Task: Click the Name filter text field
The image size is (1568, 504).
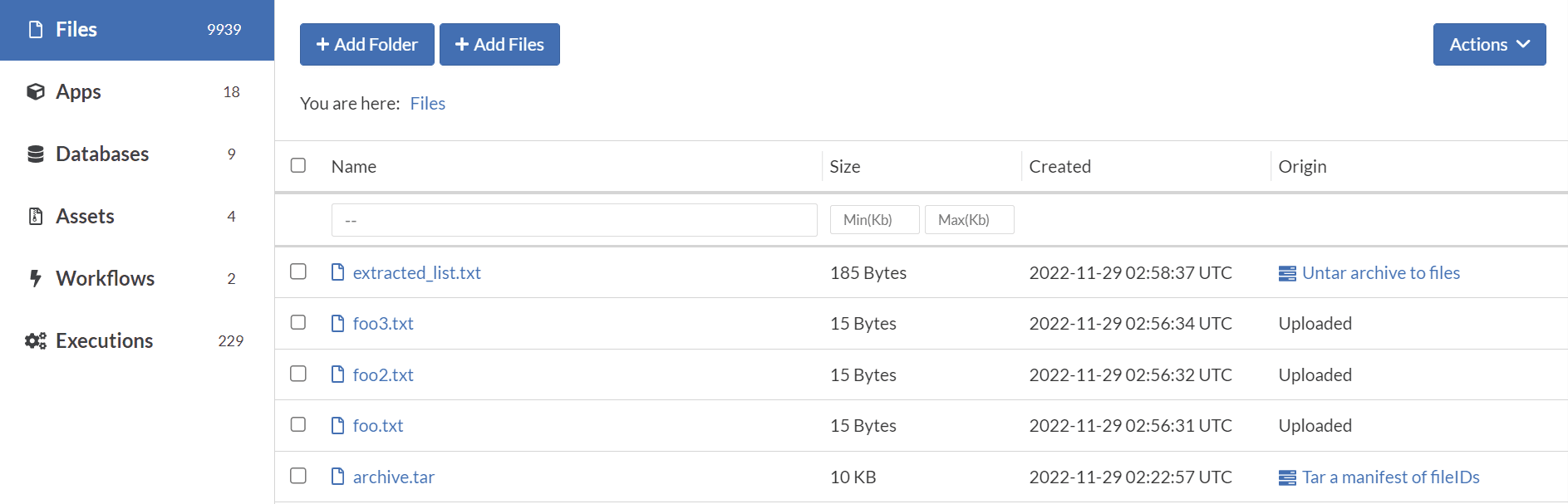Action: (x=574, y=220)
